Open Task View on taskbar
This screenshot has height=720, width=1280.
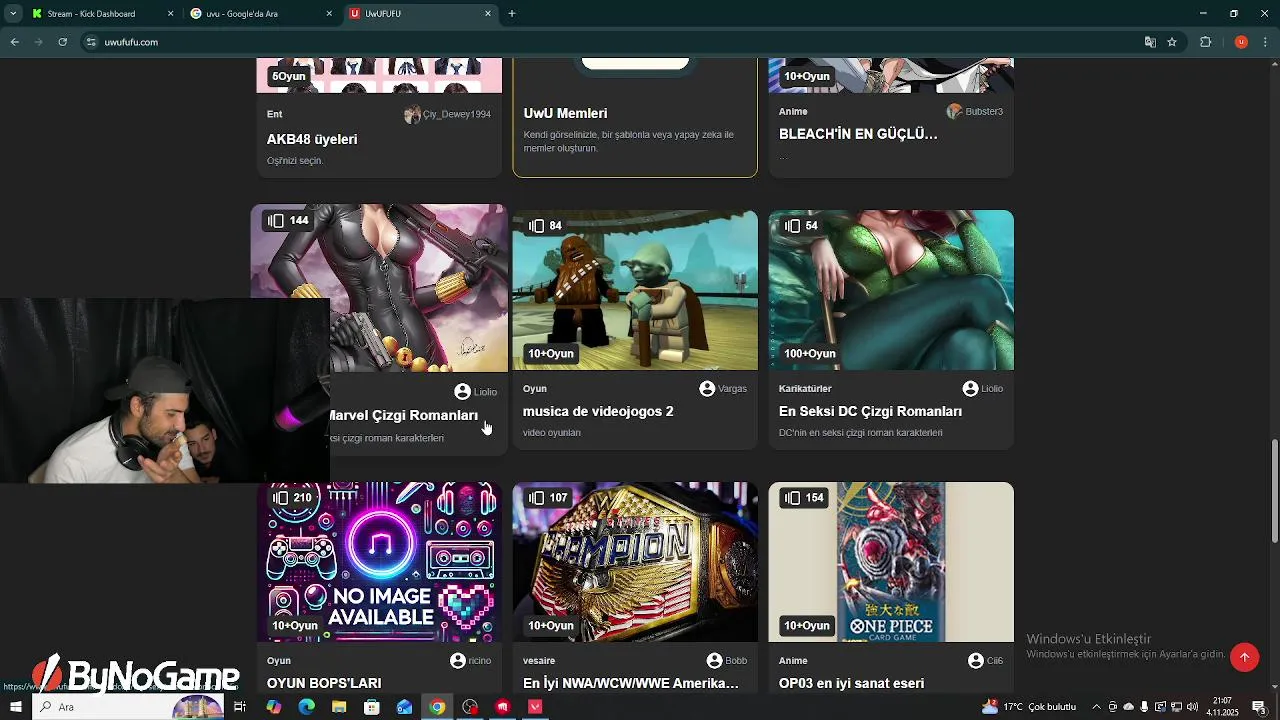point(240,707)
